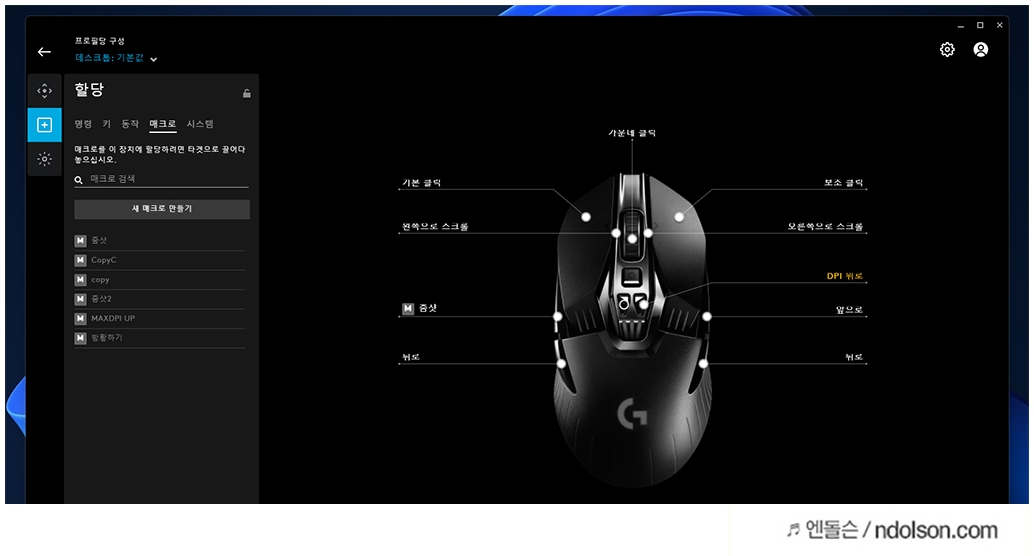Click the 왼쪽으로 스크롤 assignment label
The width and height of the screenshot is (1034, 556).
click(x=435, y=226)
